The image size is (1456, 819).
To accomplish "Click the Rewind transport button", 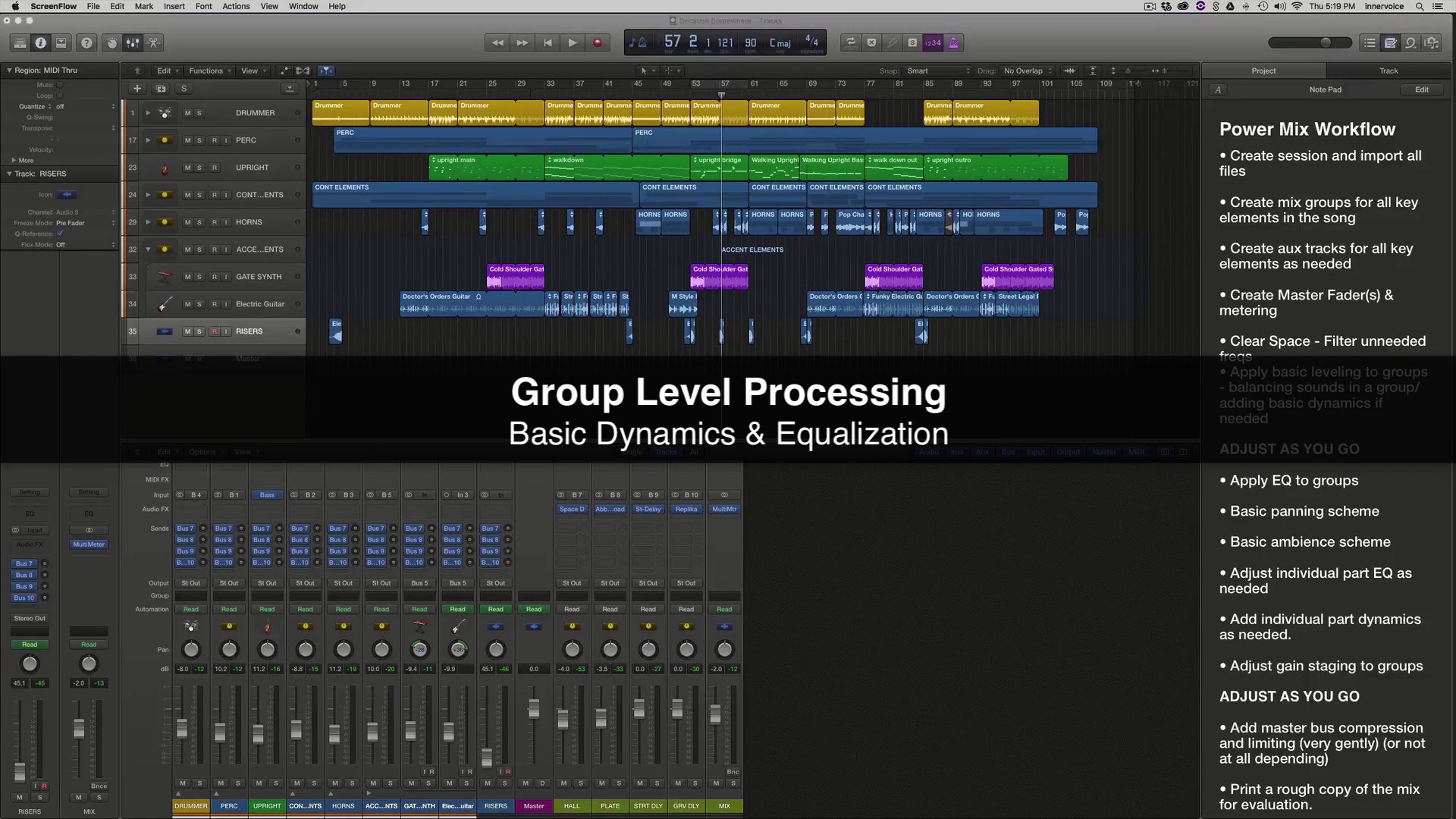I will click(x=497, y=43).
